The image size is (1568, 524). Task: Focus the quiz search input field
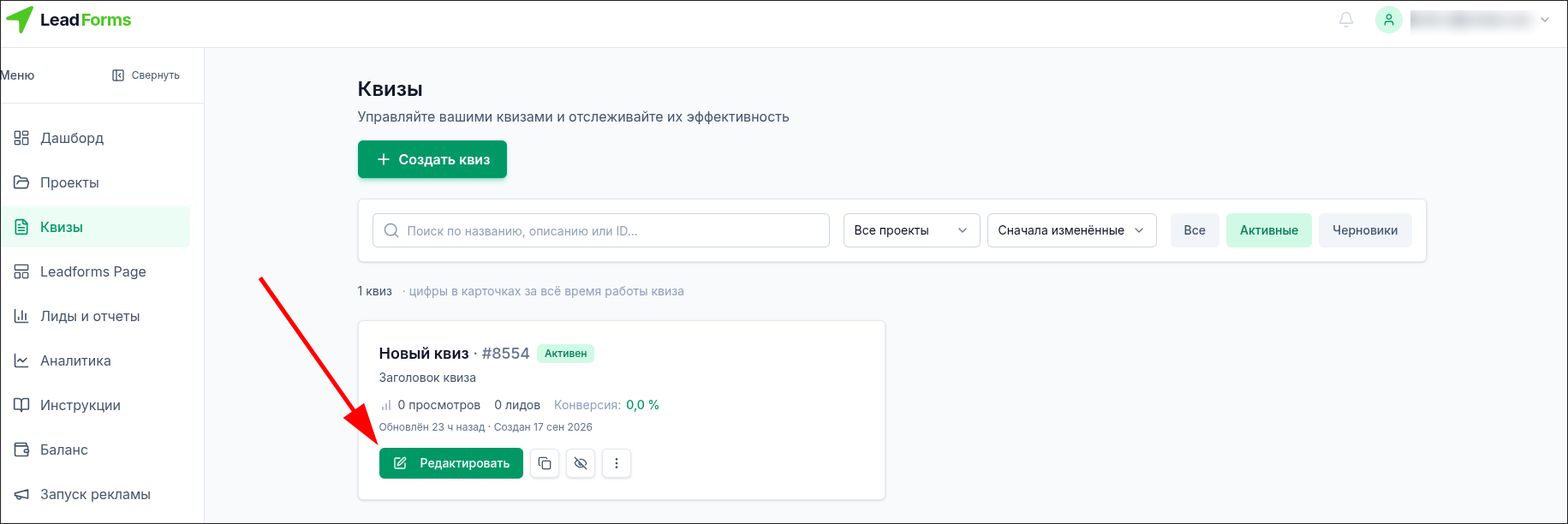click(x=601, y=230)
